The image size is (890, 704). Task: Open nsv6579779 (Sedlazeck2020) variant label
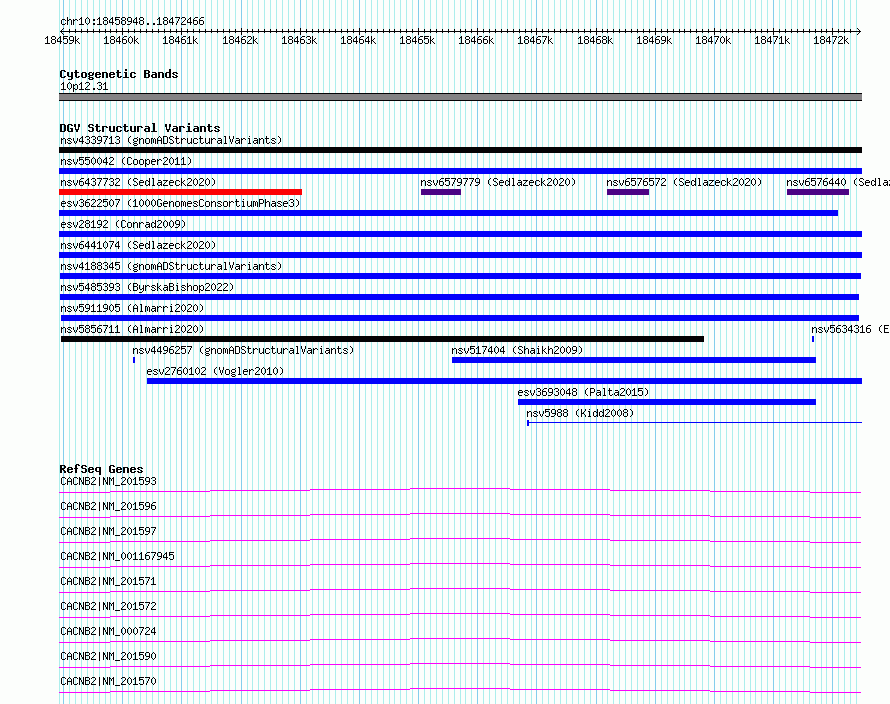[498, 182]
